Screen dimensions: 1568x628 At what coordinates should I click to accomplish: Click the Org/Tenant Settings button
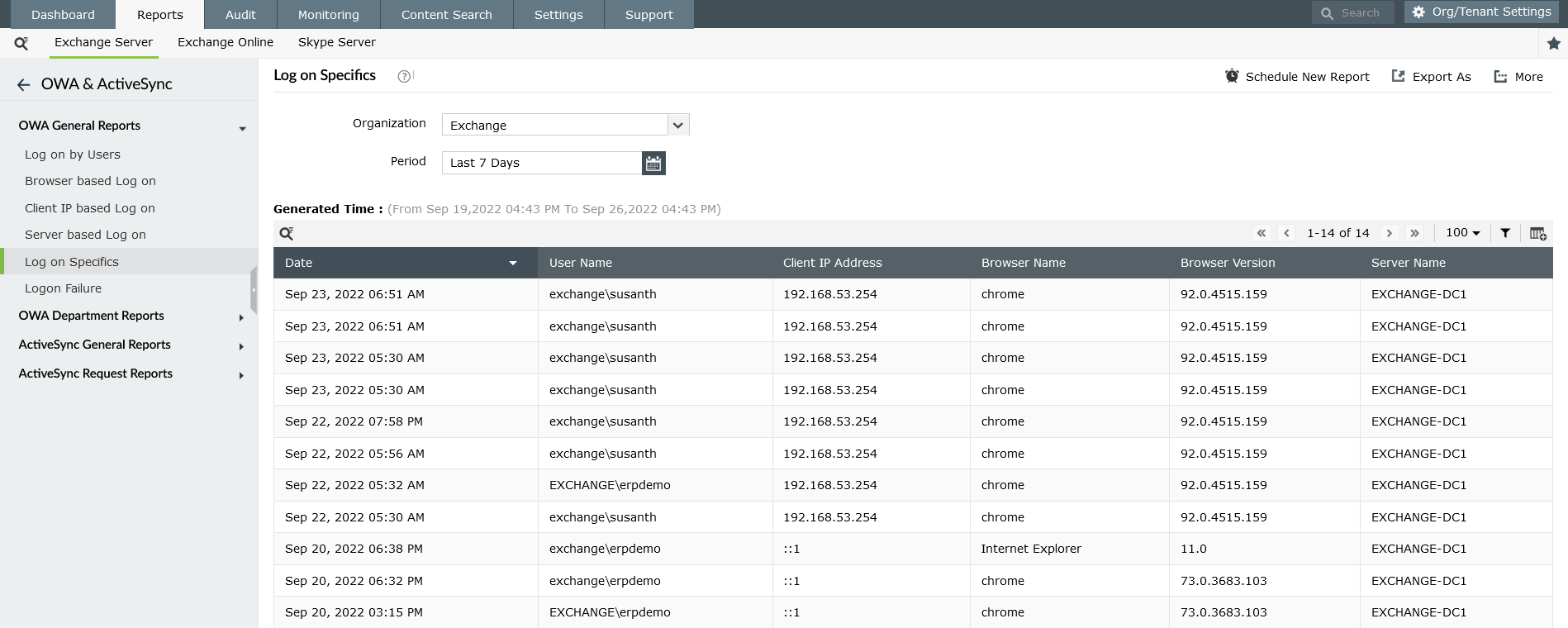click(x=1482, y=12)
